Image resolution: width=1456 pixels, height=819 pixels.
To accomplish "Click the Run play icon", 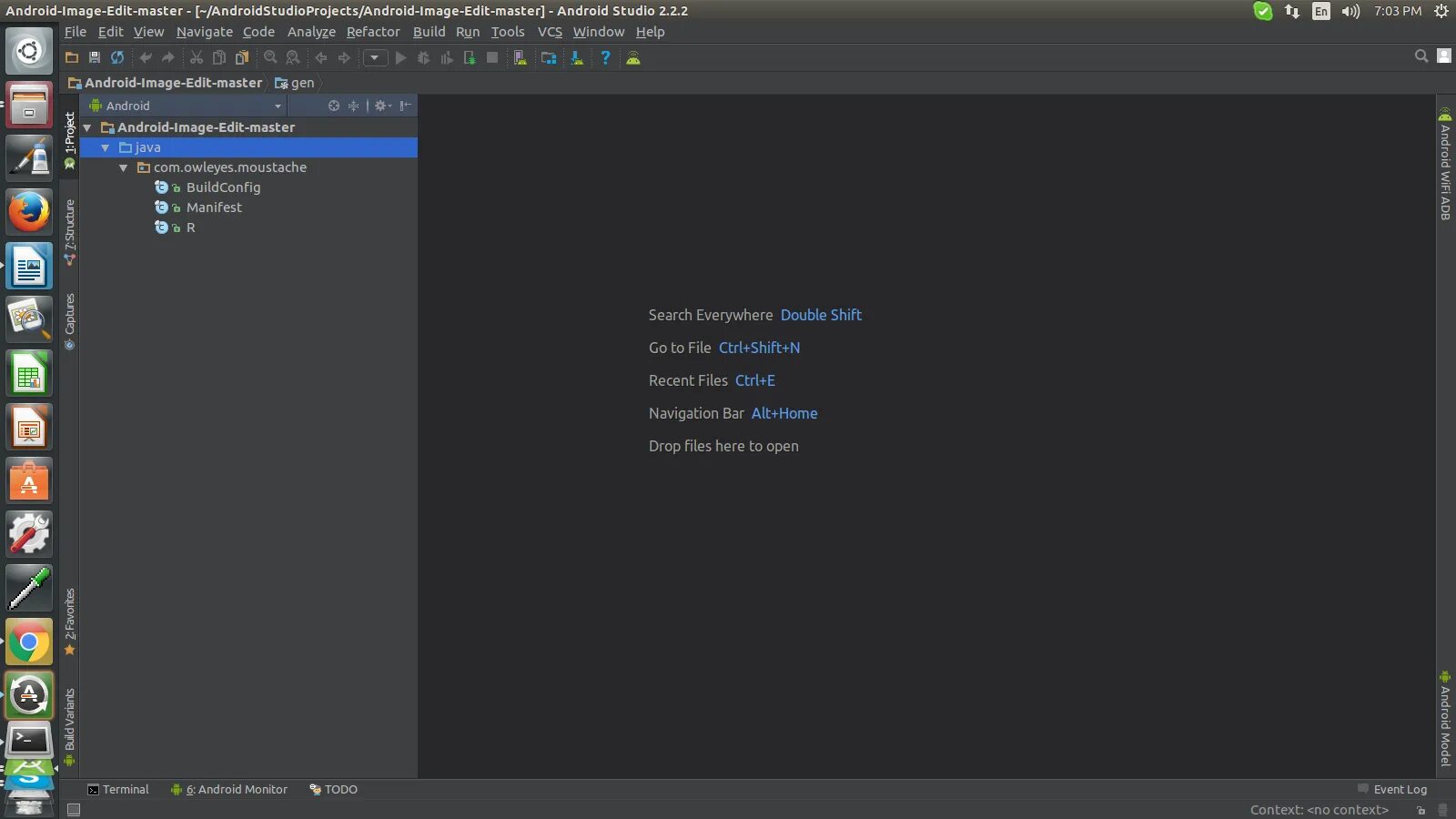I will [x=400, y=57].
